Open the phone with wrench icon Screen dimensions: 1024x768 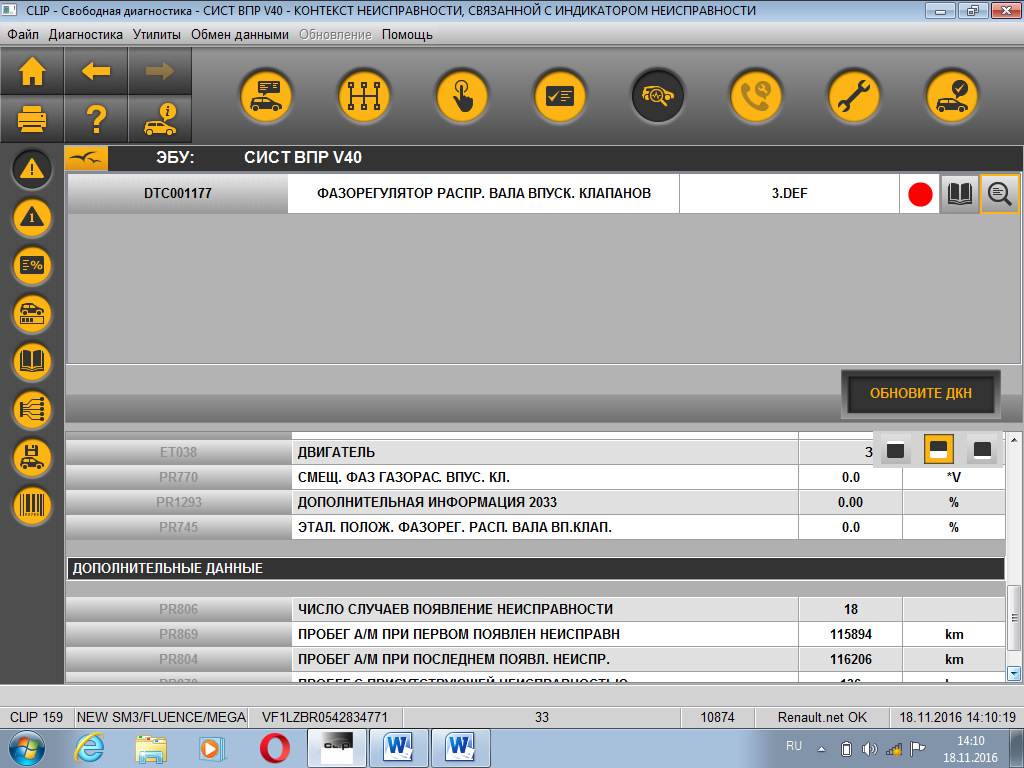(x=756, y=96)
